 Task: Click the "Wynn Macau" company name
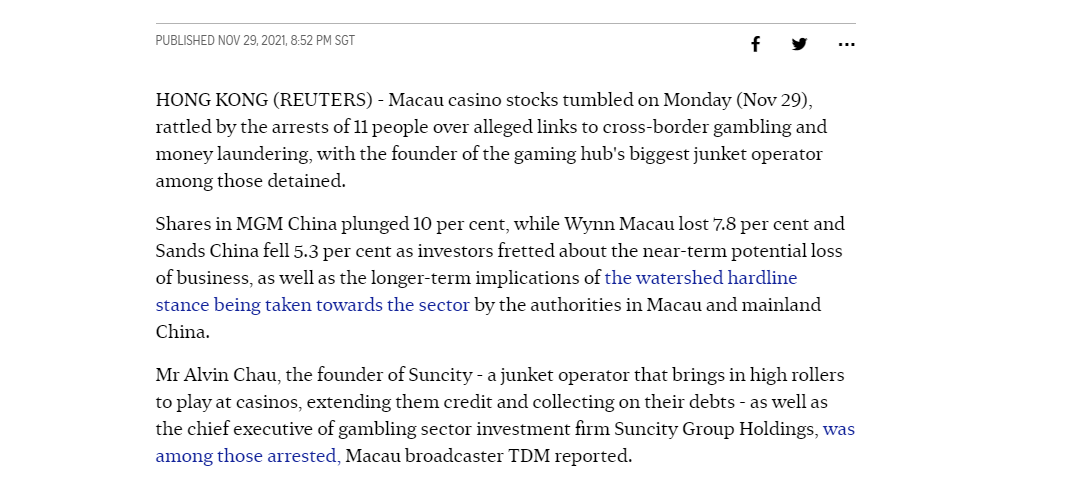click(619, 224)
